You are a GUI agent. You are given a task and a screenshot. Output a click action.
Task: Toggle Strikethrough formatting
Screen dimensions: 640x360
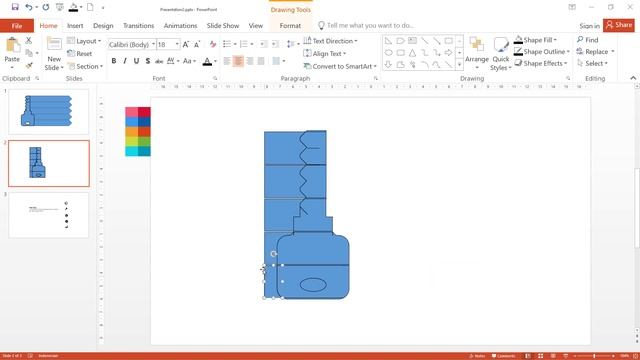159,61
